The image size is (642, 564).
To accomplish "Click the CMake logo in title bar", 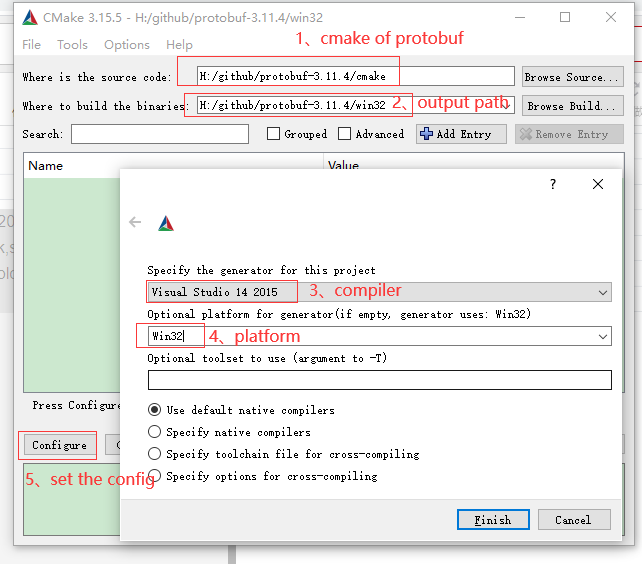I will pyautogui.click(x=30, y=18).
